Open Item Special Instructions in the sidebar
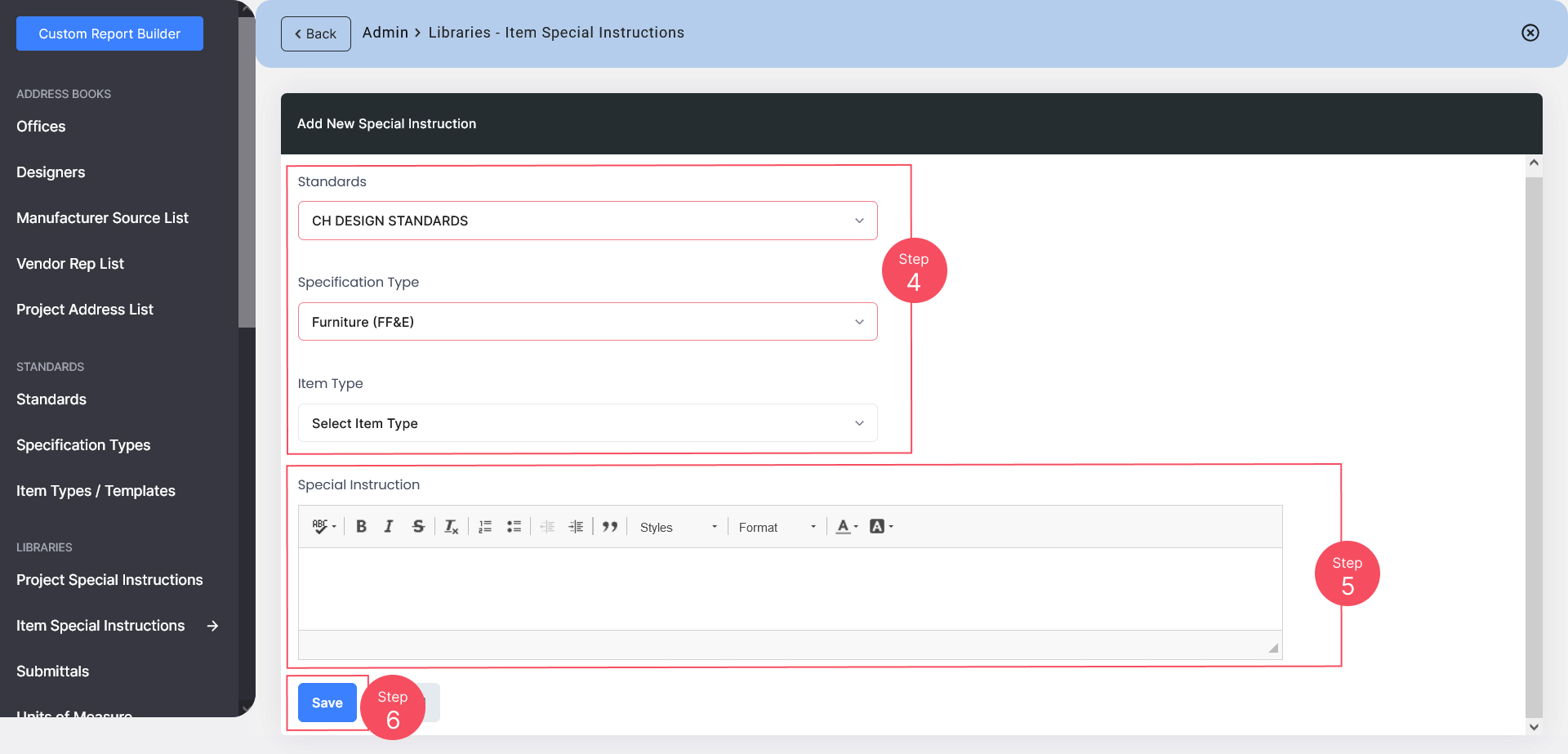 pyautogui.click(x=100, y=626)
